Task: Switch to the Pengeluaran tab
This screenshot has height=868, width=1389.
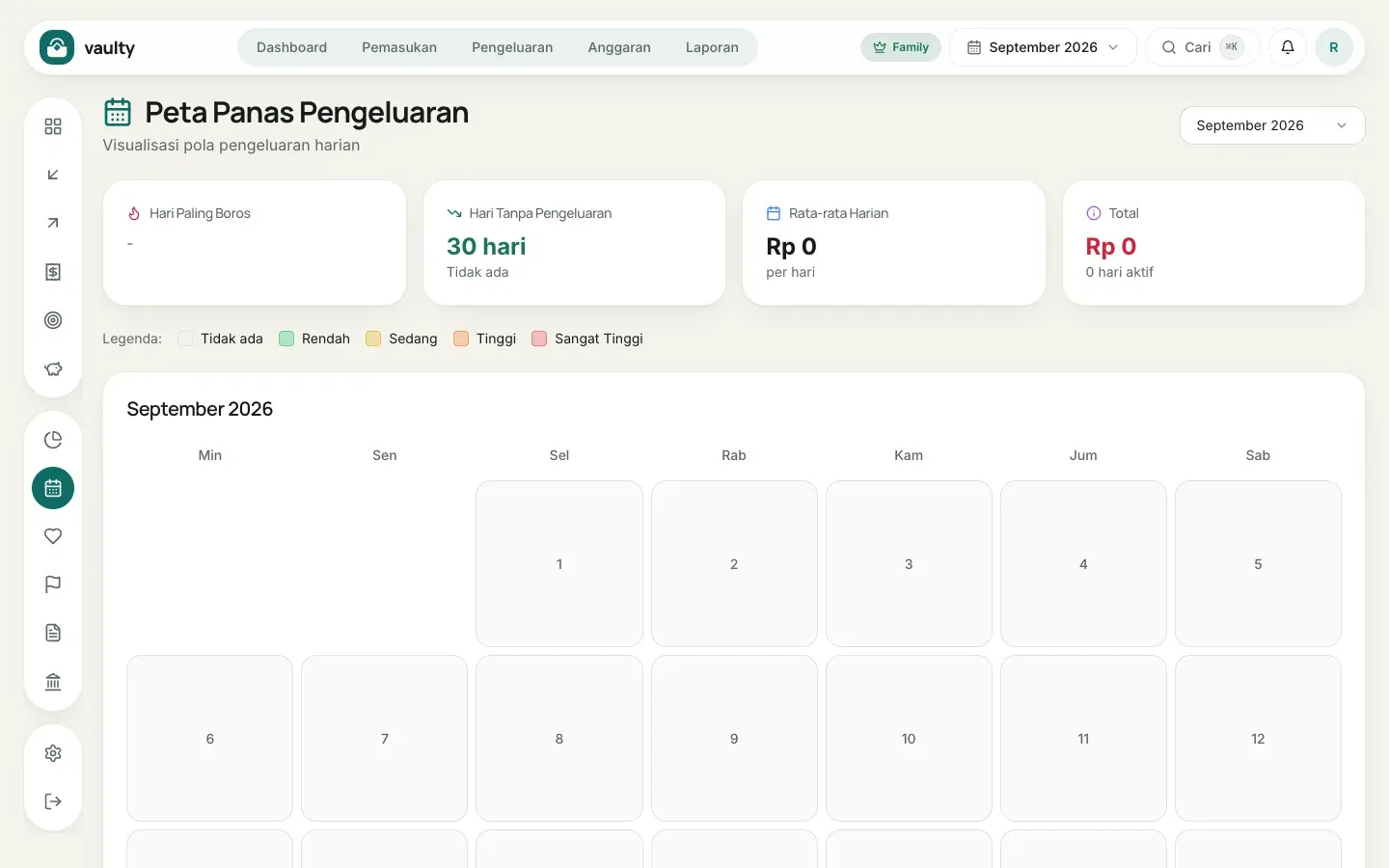Action: point(512,47)
